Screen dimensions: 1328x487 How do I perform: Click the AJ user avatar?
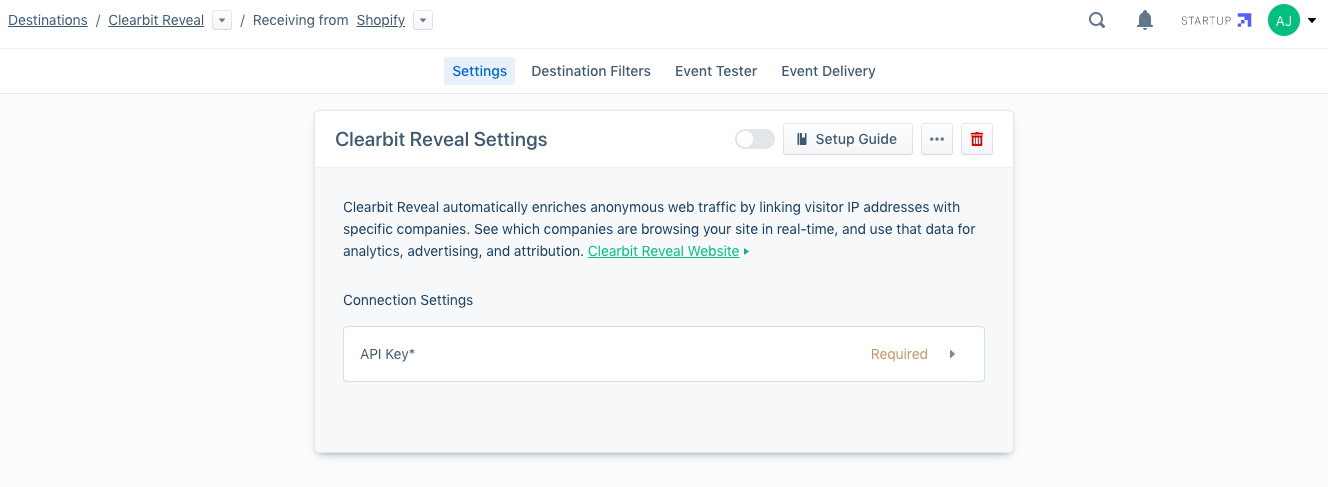(x=1284, y=20)
